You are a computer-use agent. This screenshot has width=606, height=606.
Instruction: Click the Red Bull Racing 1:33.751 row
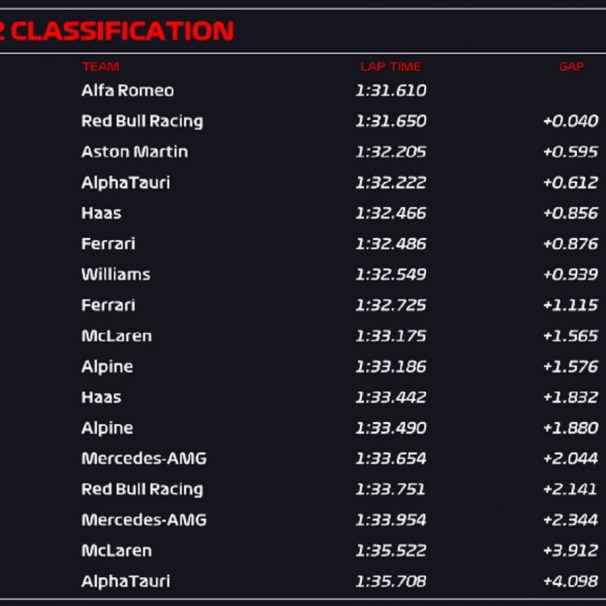(x=303, y=489)
